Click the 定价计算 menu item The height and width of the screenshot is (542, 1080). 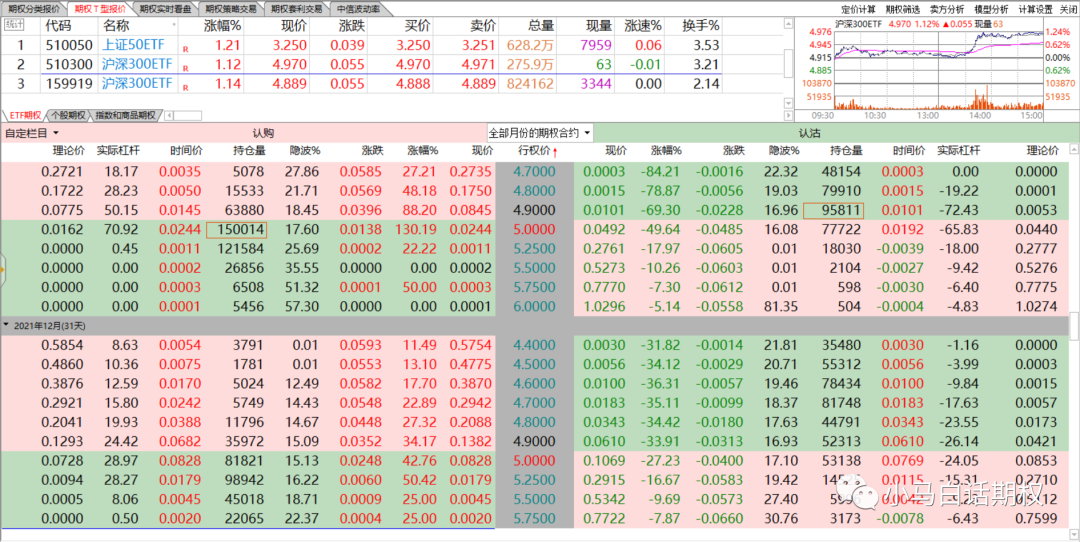pos(860,8)
